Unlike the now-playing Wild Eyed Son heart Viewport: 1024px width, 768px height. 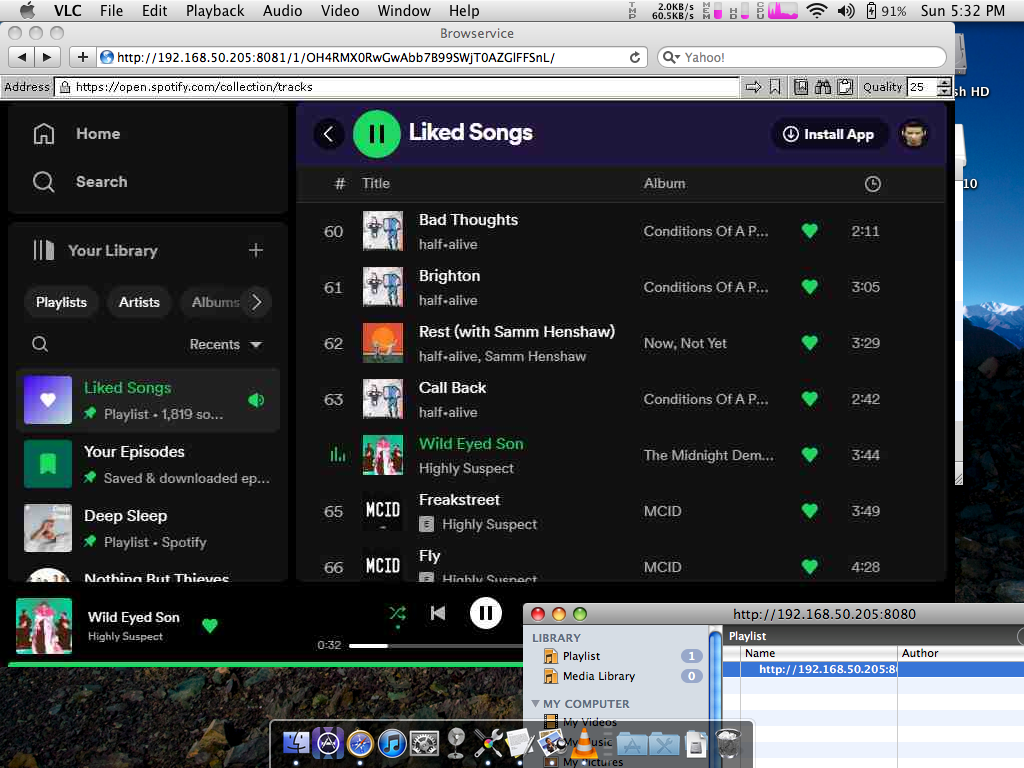point(210,626)
